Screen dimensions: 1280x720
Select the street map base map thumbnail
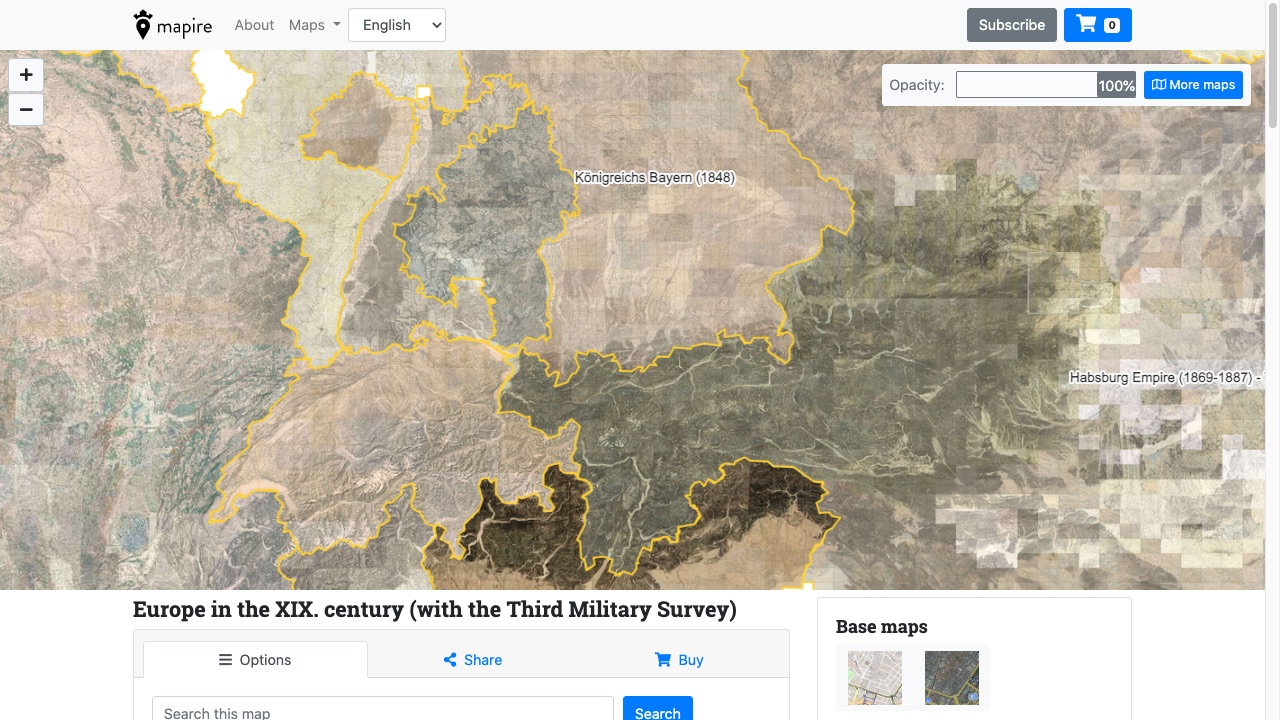875,678
